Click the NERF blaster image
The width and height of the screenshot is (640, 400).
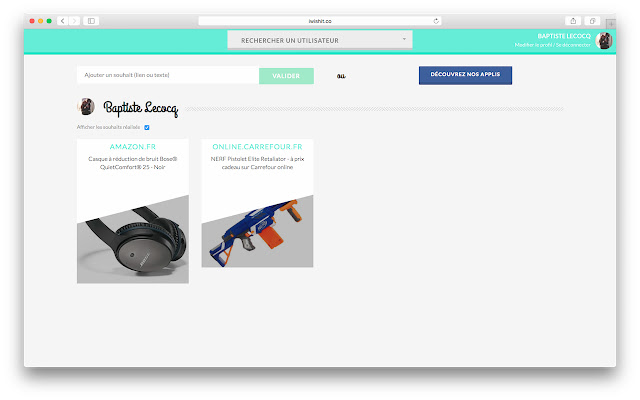[x=257, y=231]
